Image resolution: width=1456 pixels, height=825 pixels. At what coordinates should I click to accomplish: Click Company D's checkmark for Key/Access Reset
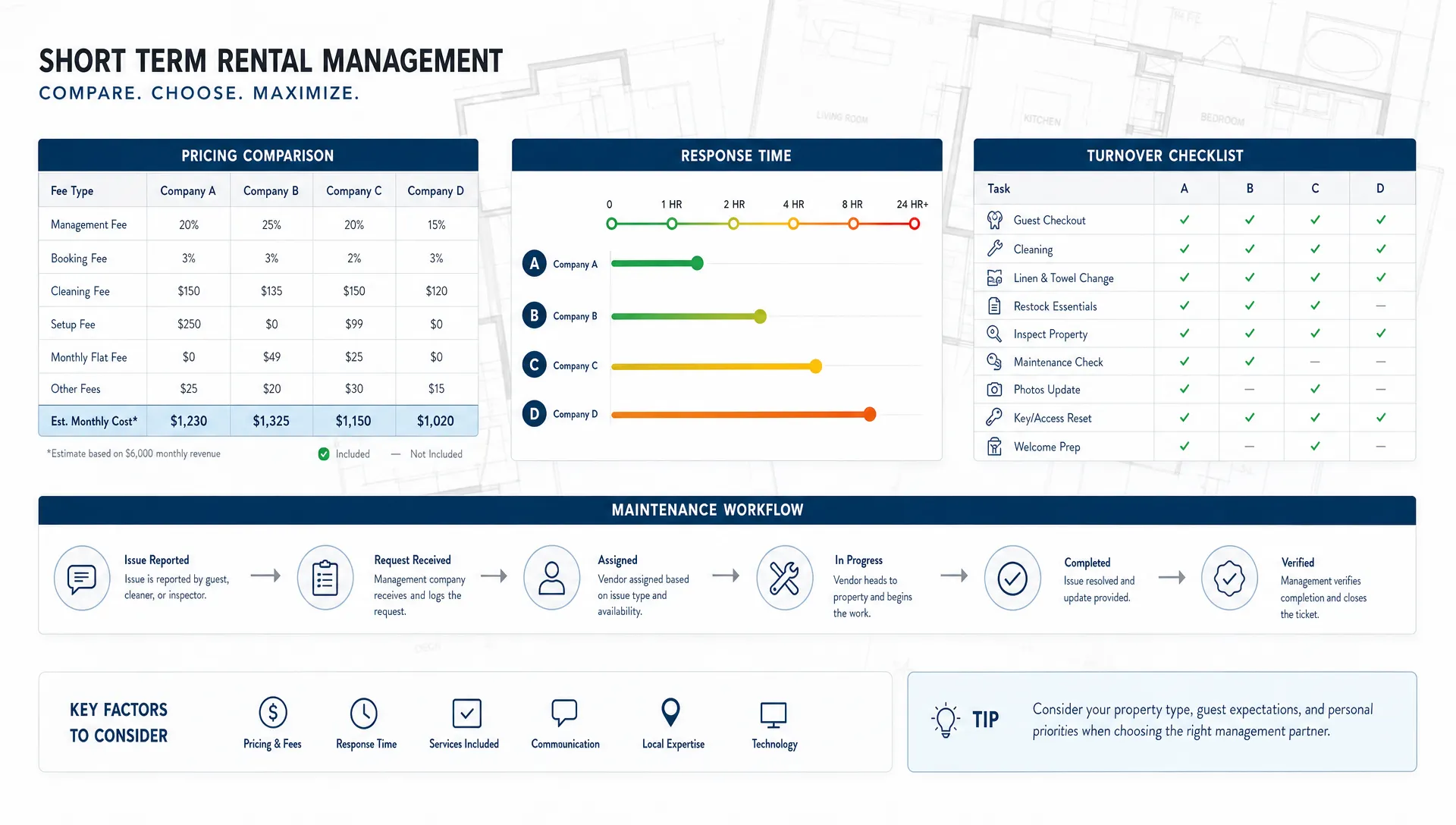tap(1381, 418)
